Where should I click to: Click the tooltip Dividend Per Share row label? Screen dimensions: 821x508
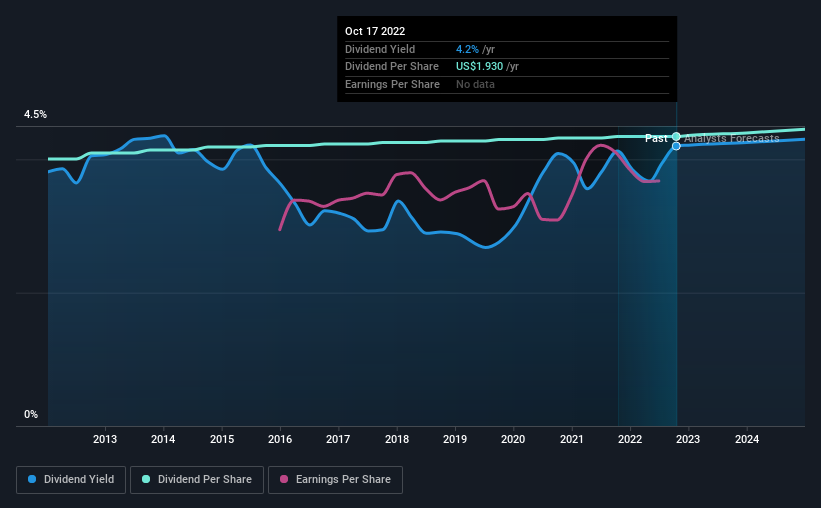tap(392, 67)
